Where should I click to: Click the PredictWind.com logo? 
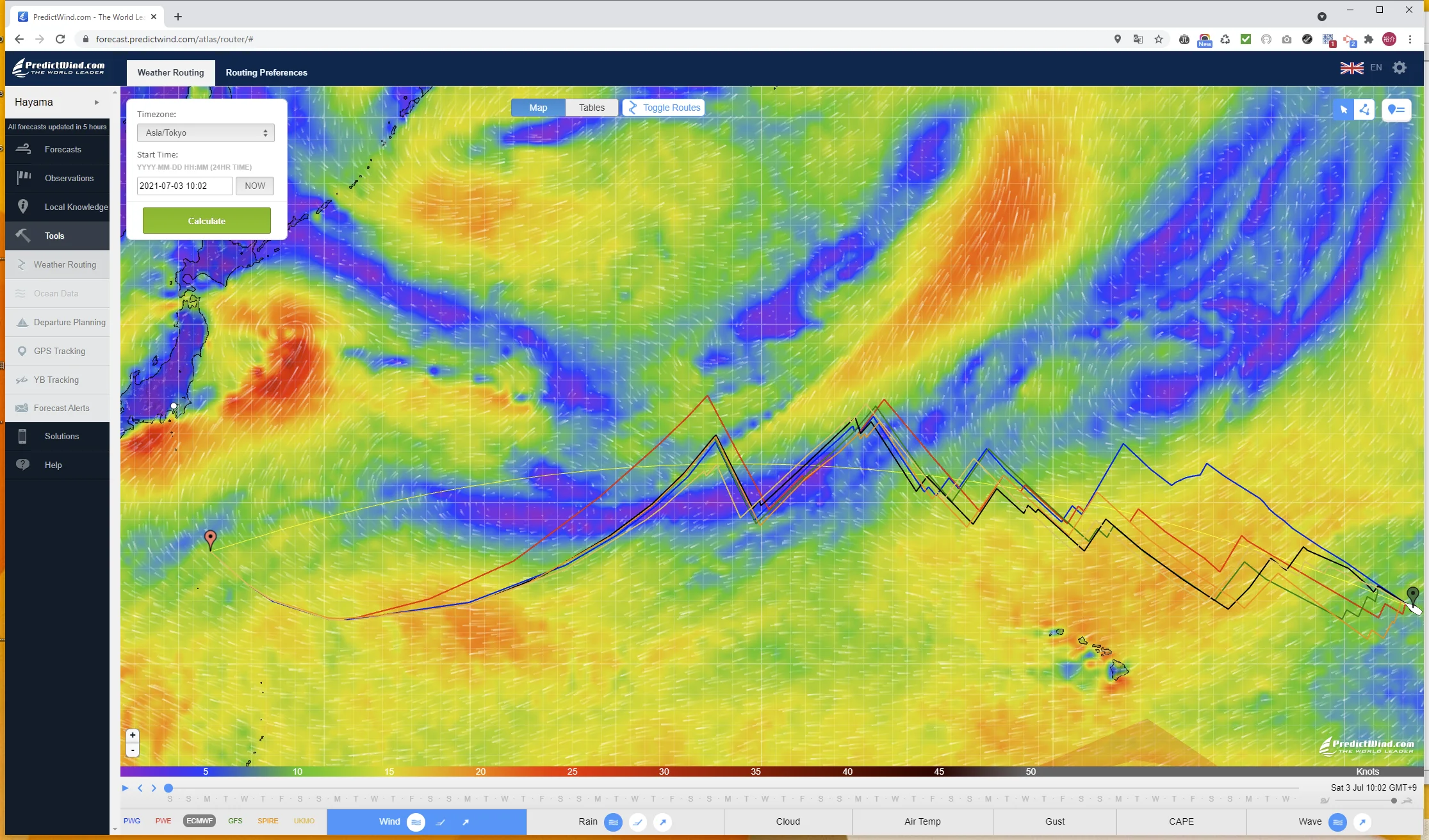tap(59, 67)
